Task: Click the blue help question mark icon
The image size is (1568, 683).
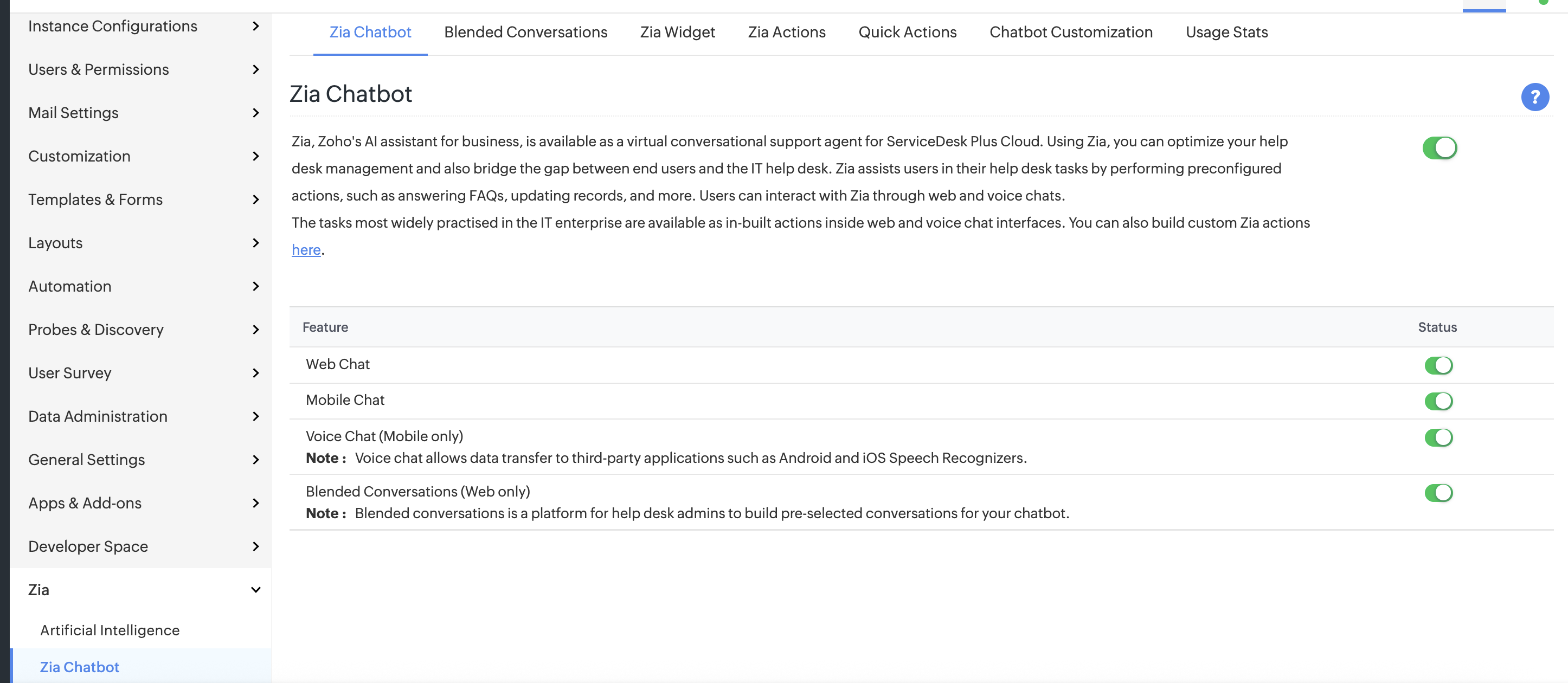Action: [1534, 97]
